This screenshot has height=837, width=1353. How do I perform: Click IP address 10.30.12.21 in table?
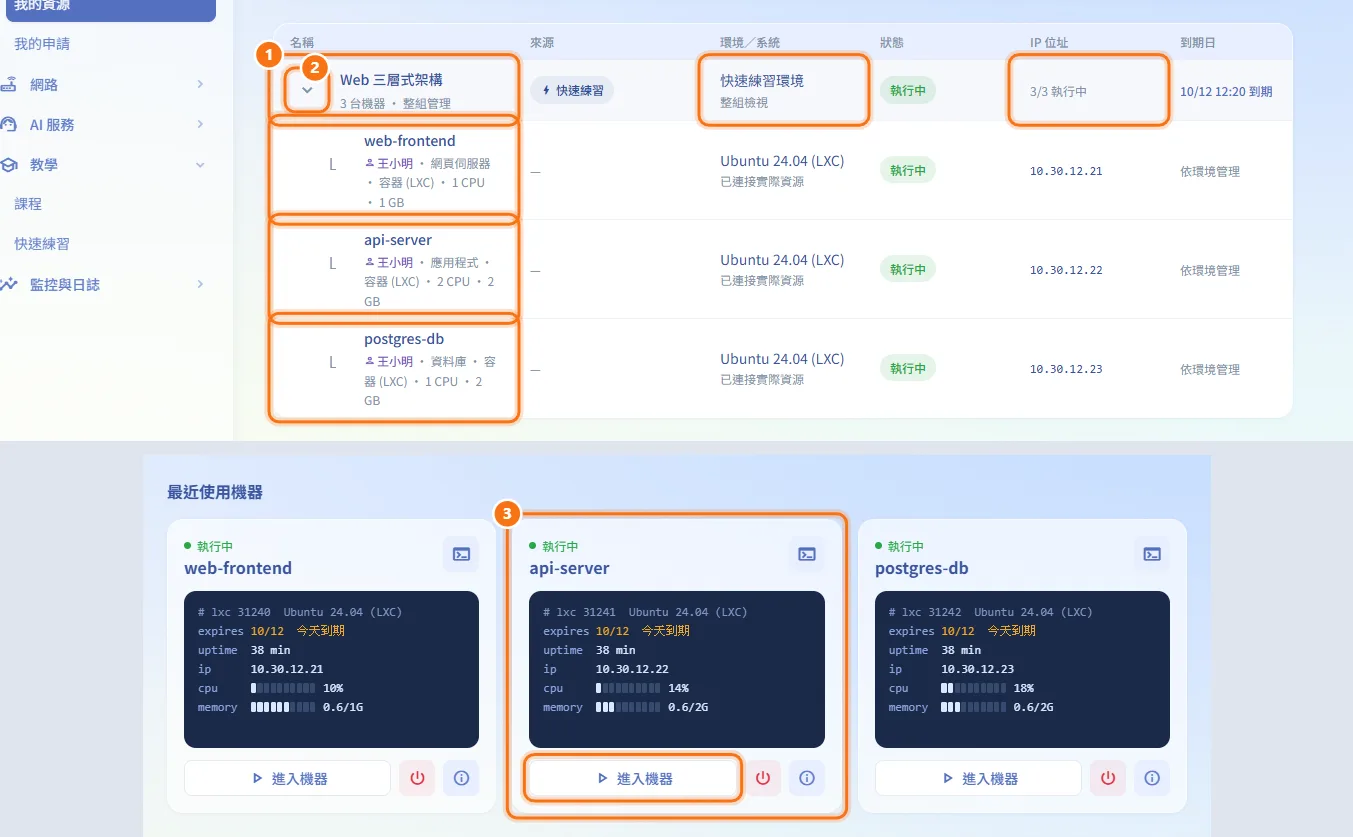pyautogui.click(x=1066, y=171)
